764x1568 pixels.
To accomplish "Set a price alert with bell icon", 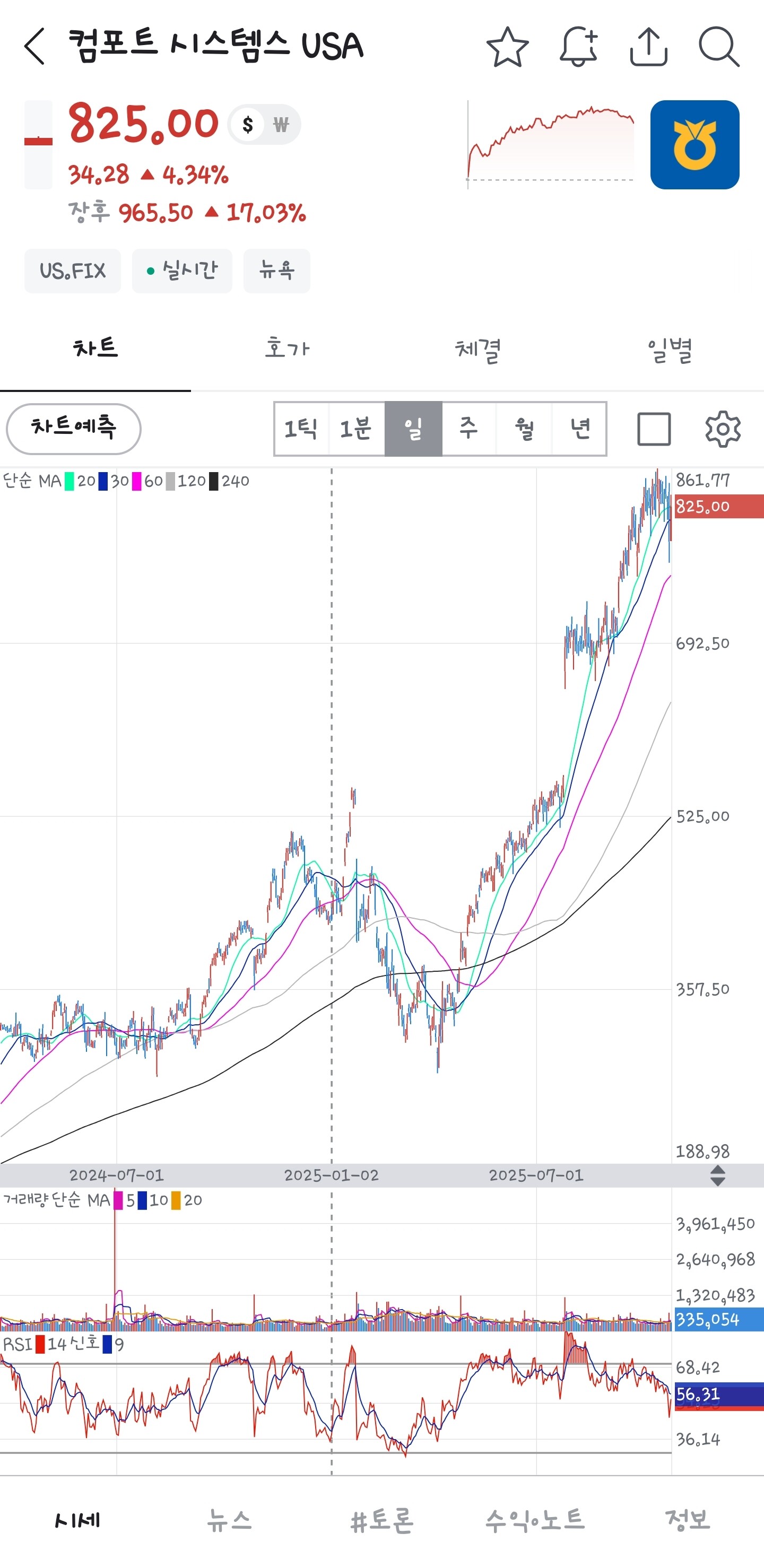I will coord(578,46).
